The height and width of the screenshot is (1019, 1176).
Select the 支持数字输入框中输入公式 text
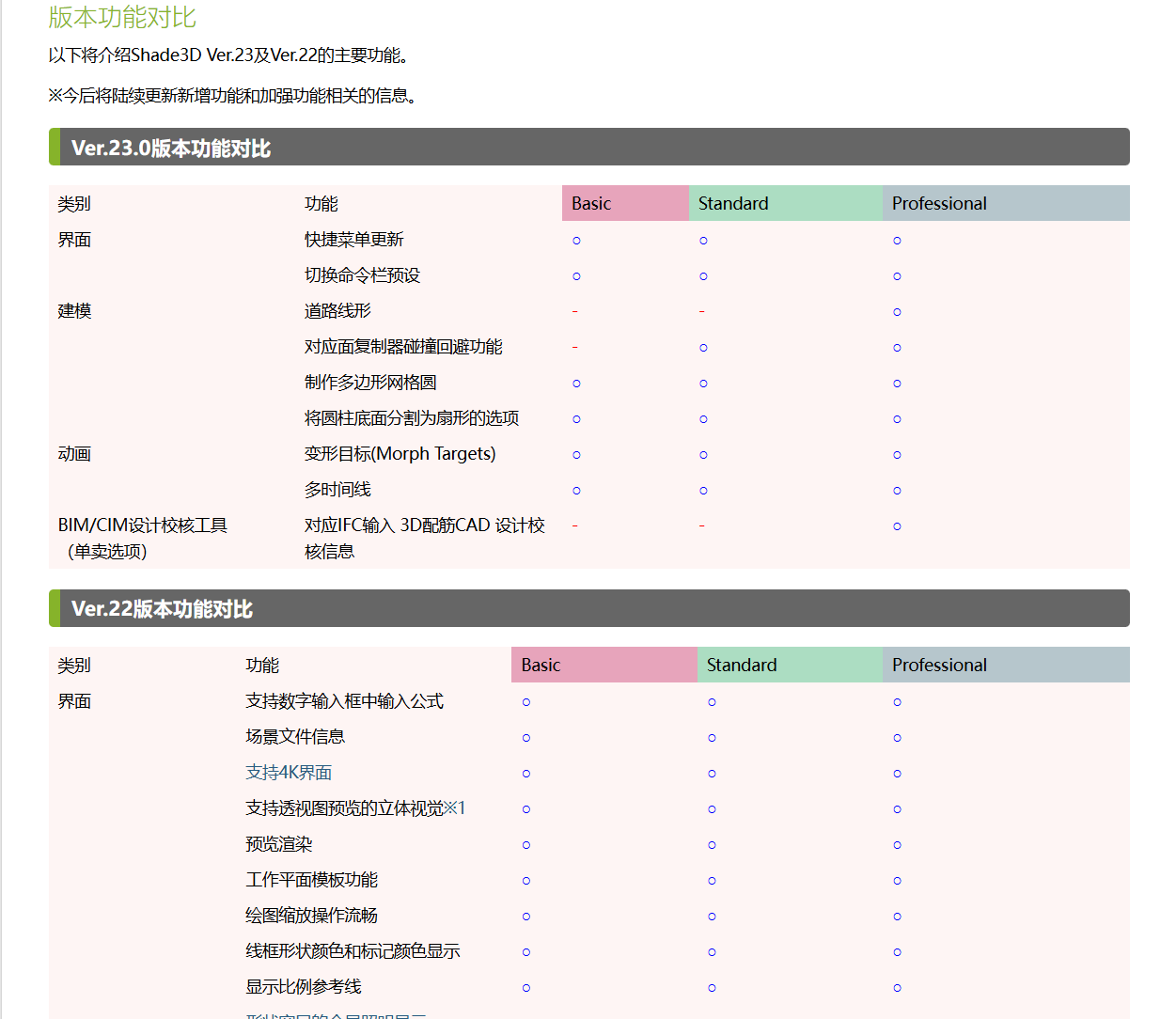[x=344, y=701]
